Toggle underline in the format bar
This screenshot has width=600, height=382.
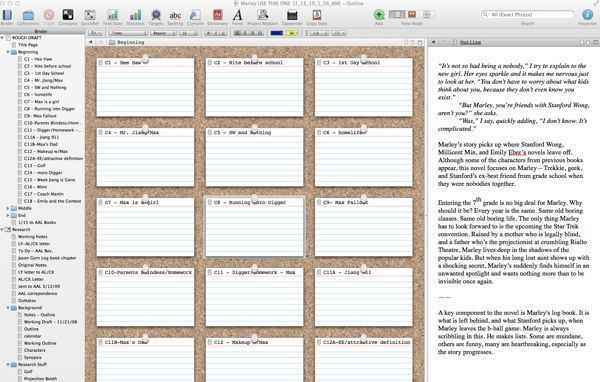(224, 33)
